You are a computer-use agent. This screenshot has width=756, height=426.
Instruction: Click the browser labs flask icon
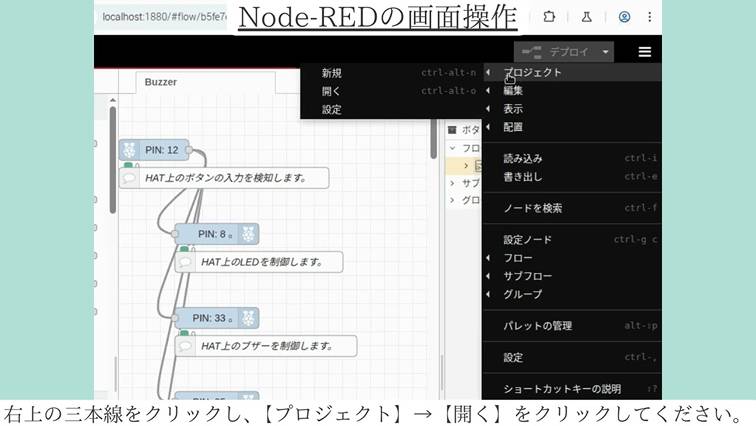coord(587,17)
